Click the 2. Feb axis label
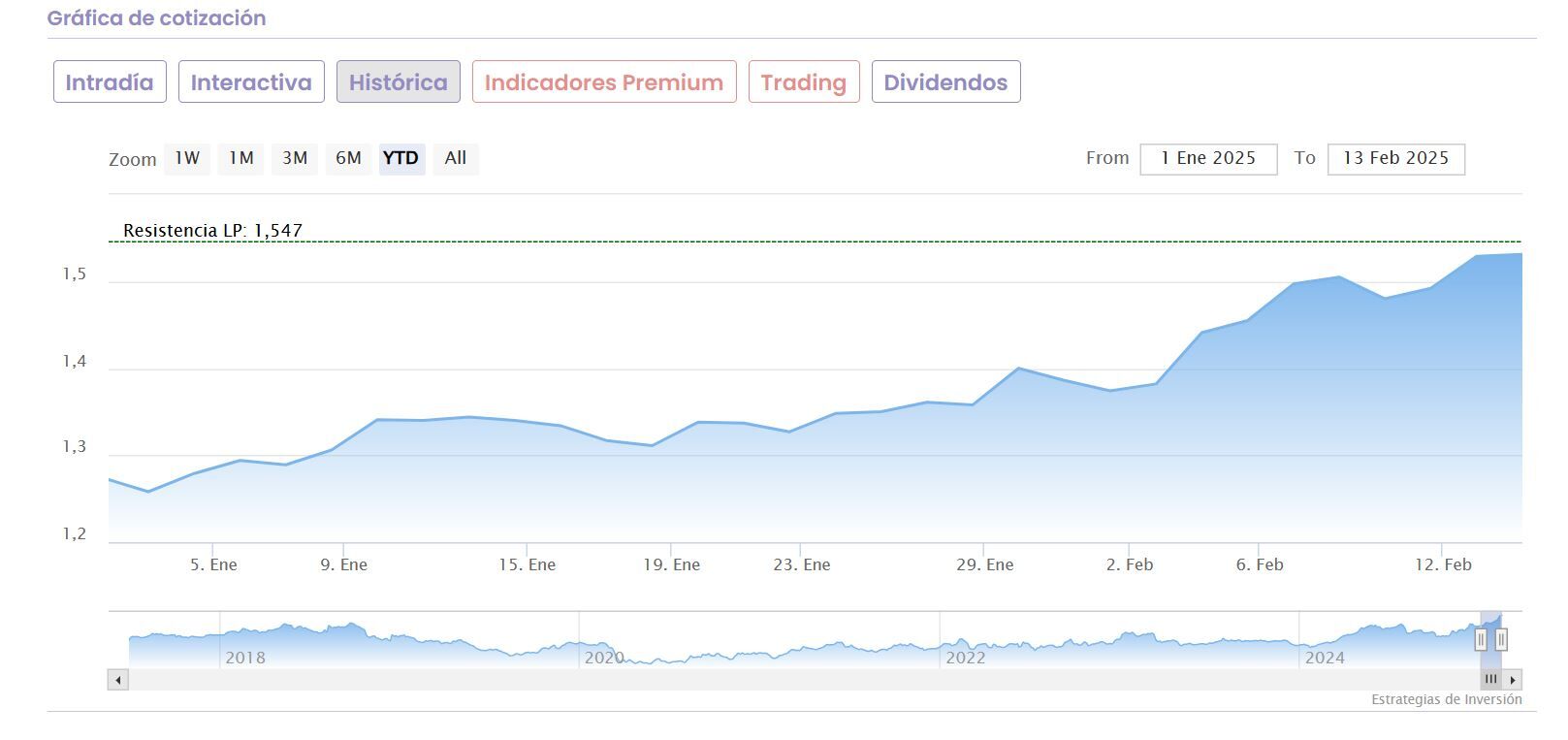The width and height of the screenshot is (1568, 740). 1130,564
